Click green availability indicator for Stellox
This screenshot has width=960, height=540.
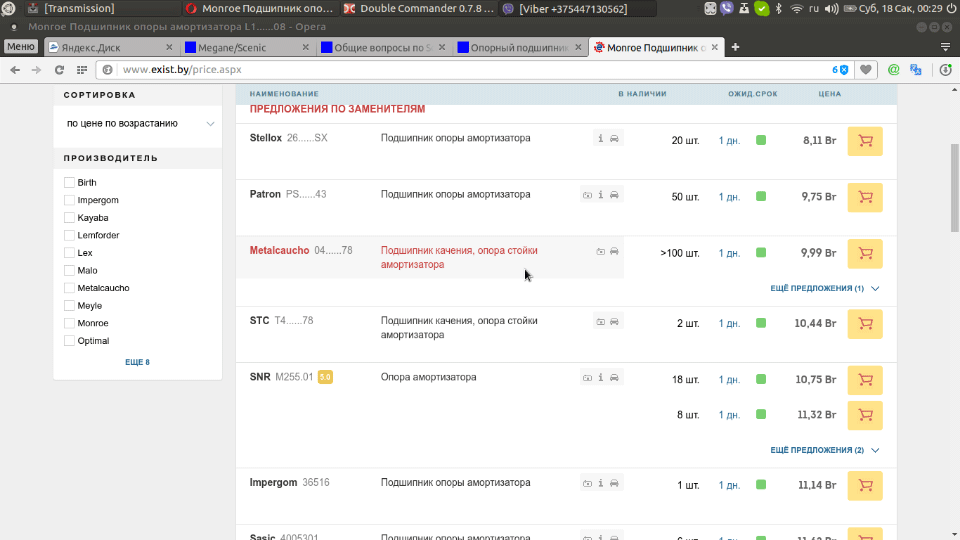(761, 140)
